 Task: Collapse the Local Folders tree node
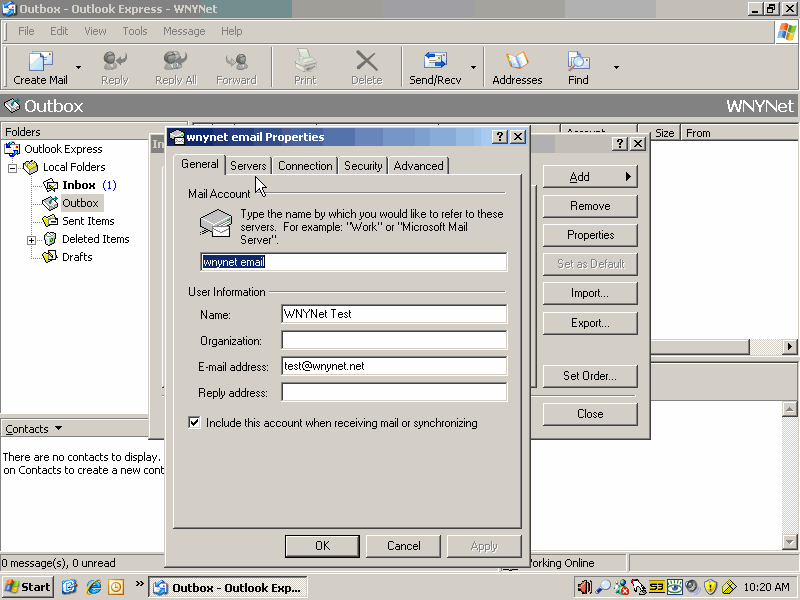(12, 168)
